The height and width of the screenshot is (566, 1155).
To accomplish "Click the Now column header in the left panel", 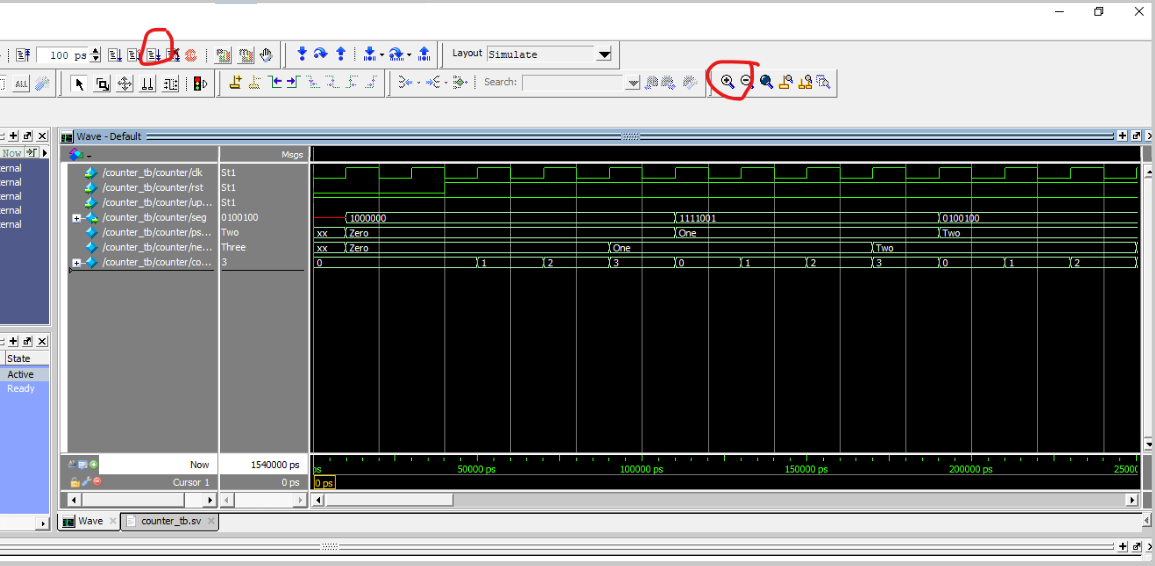I will [12, 153].
